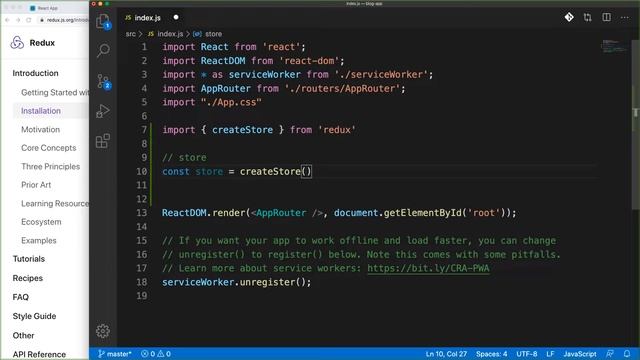640x360 pixels.
Task: Split the editor to the right
Action: (x=607, y=17)
